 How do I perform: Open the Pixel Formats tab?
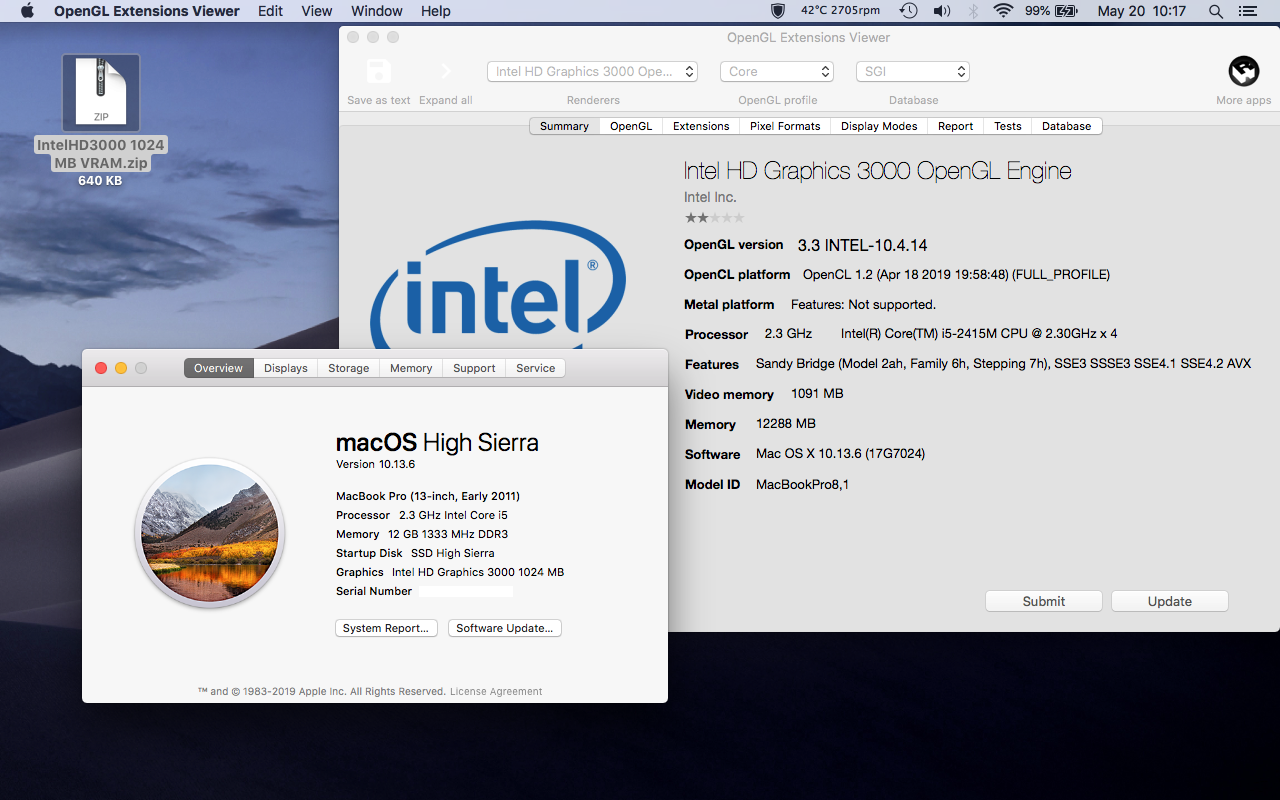tap(785, 126)
